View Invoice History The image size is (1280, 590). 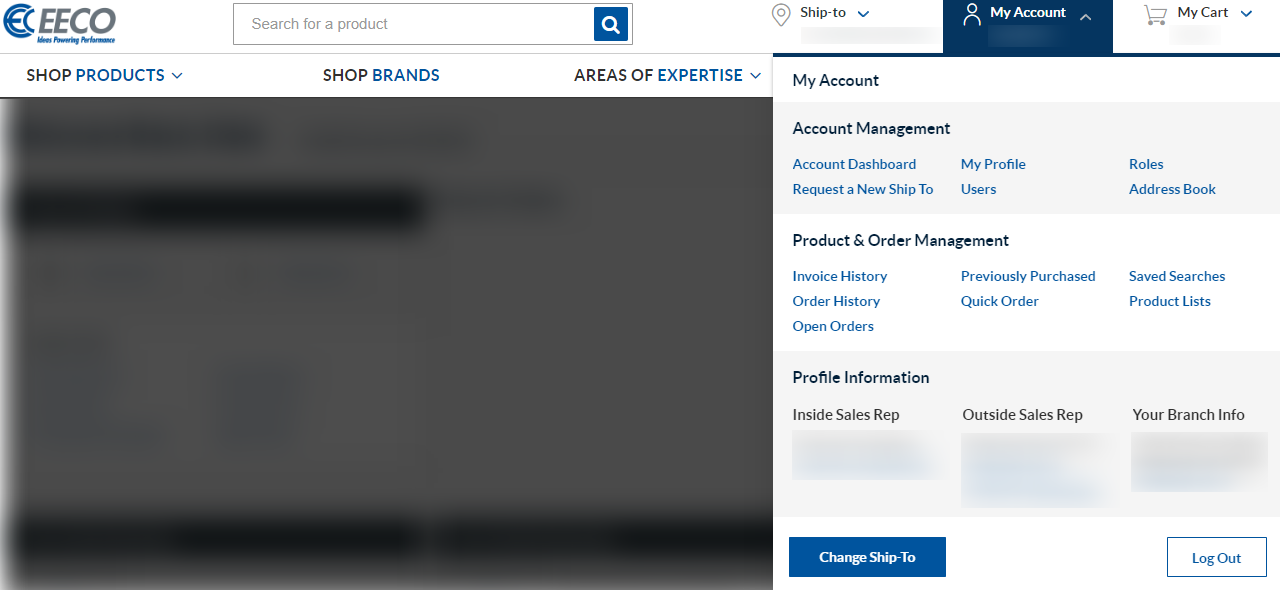(840, 276)
